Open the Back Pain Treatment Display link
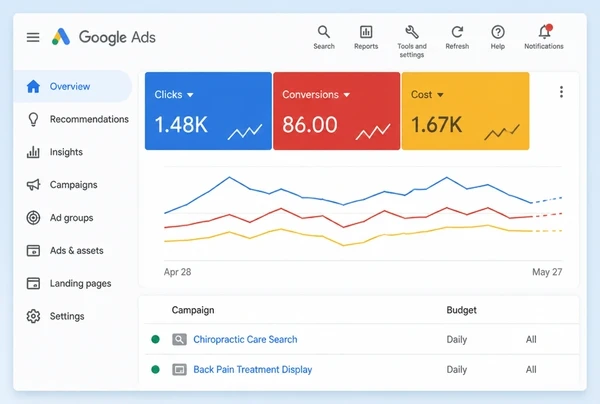The image size is (600, 404). point(253,370)
